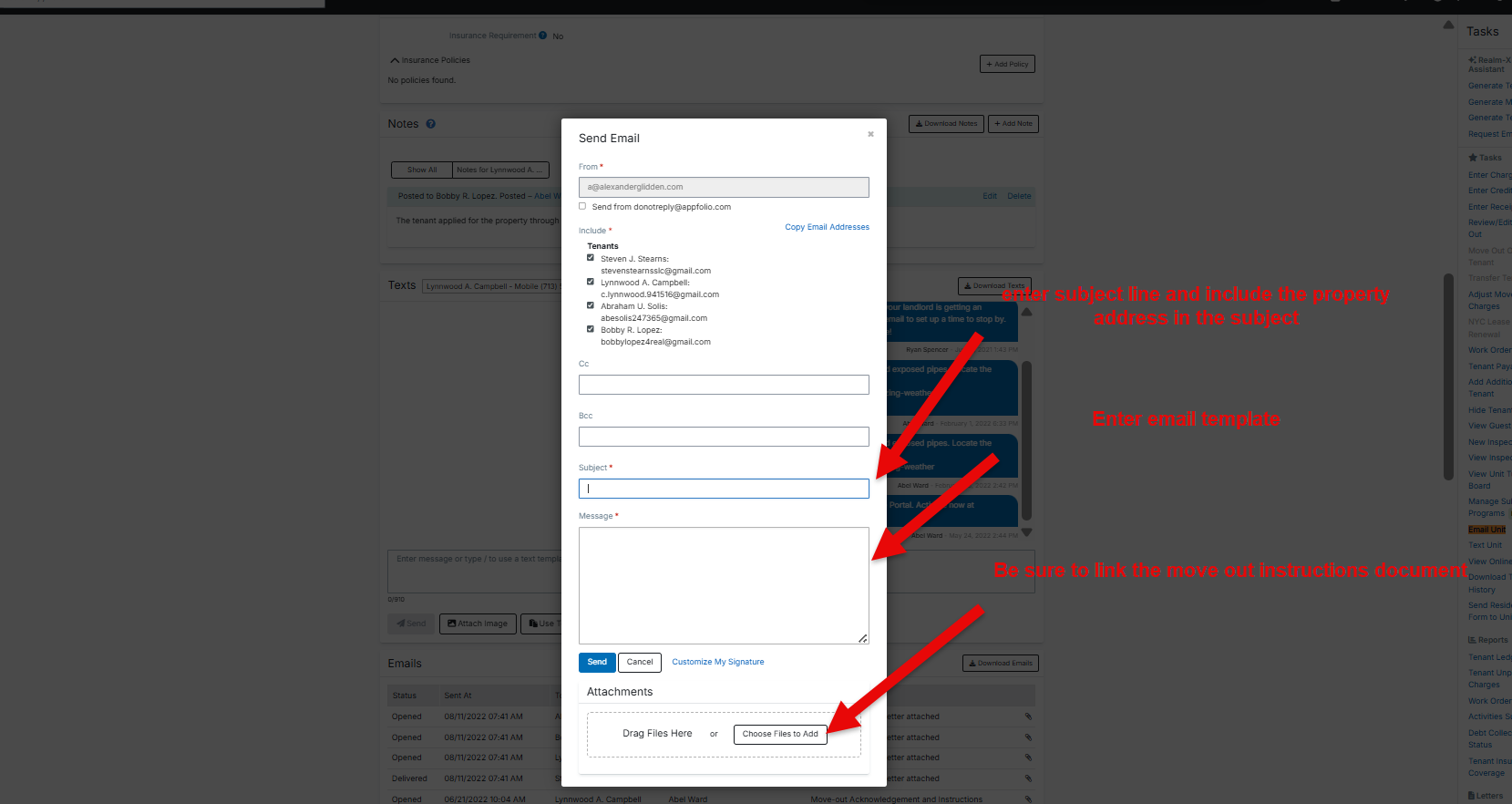The height and width of the screenshot is (804, 1512).
Task: Click Add Policy button
Action: point(1007,64)
